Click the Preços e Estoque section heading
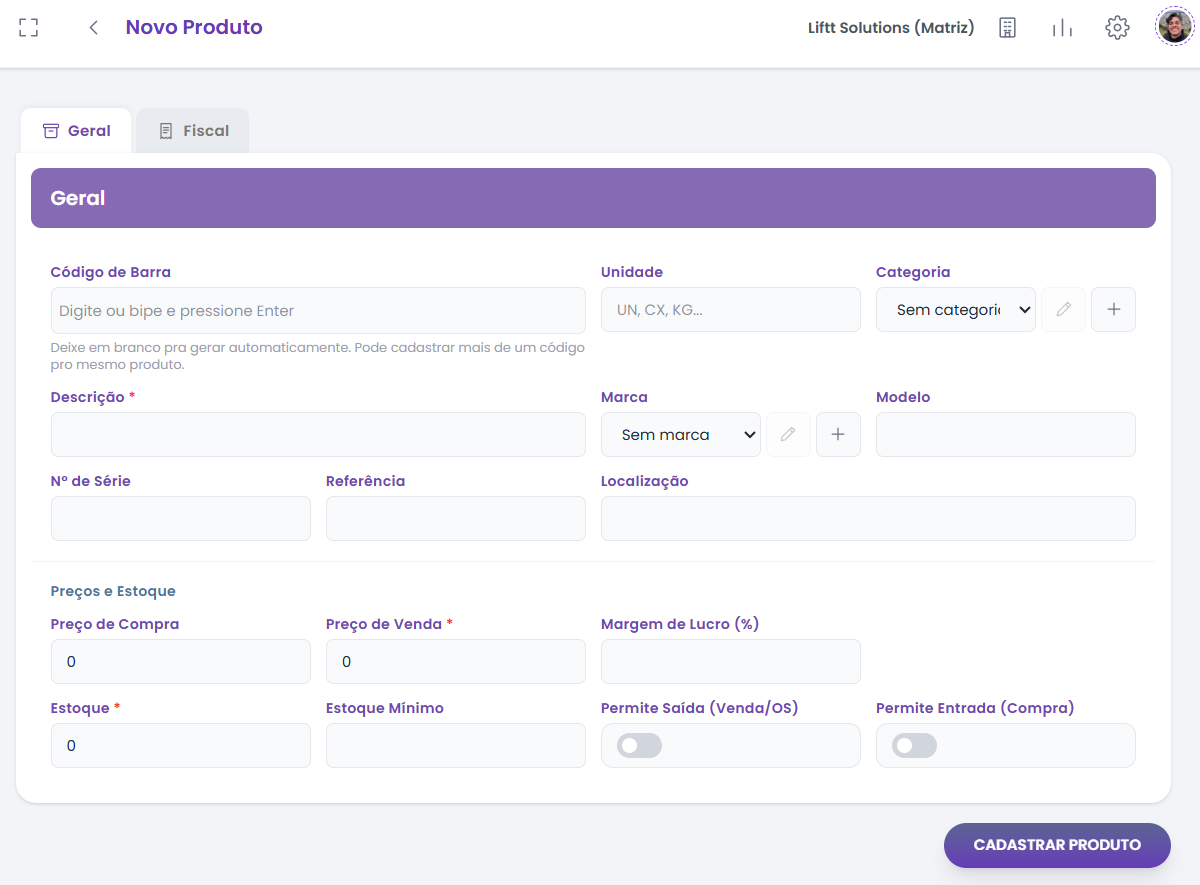Image resolution: width=1200 pixels, height=885 pixels. [113, 591]
